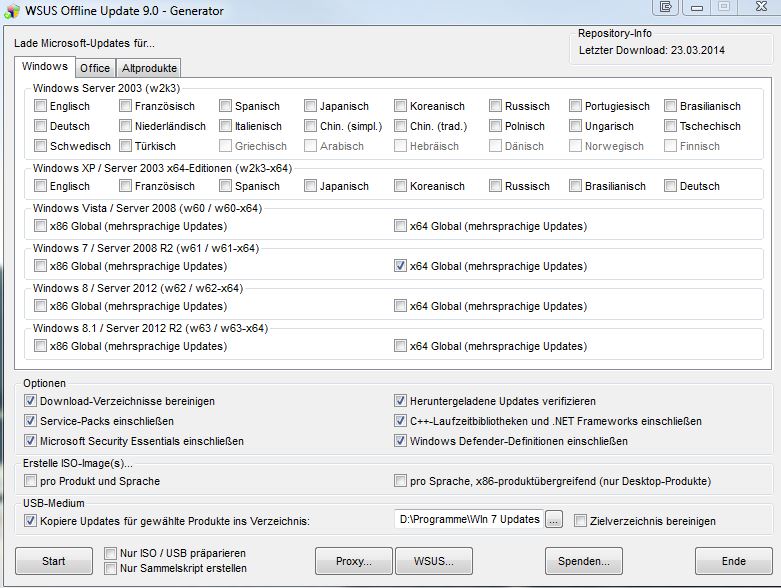Check Deutsch in w2k3-x64 section
The height and width of the screenshot is (588, 781).
(x=670, y=186)
